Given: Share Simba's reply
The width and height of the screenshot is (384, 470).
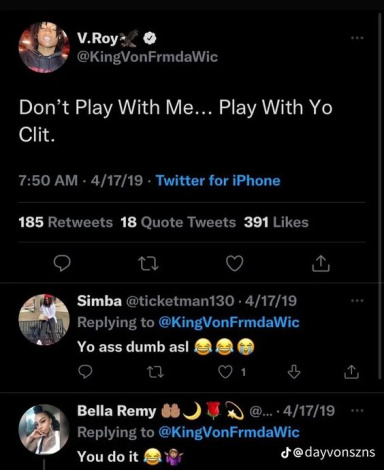Looking at the screenshot, I should pyautogui.click(x=351, y=372).
